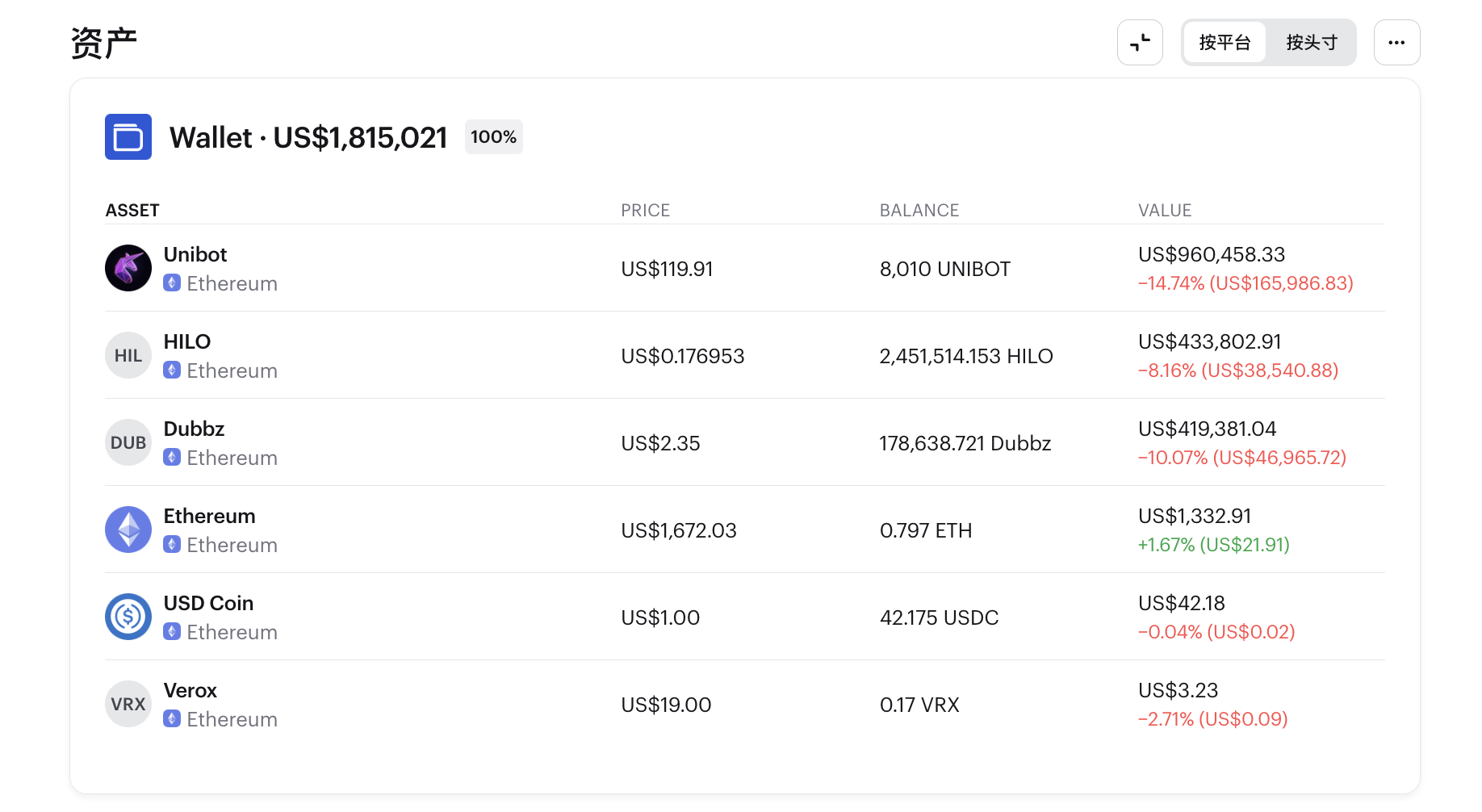1482x812 pixels.
Task: Sort by the PRICE column header
Action: pos(645,211)
